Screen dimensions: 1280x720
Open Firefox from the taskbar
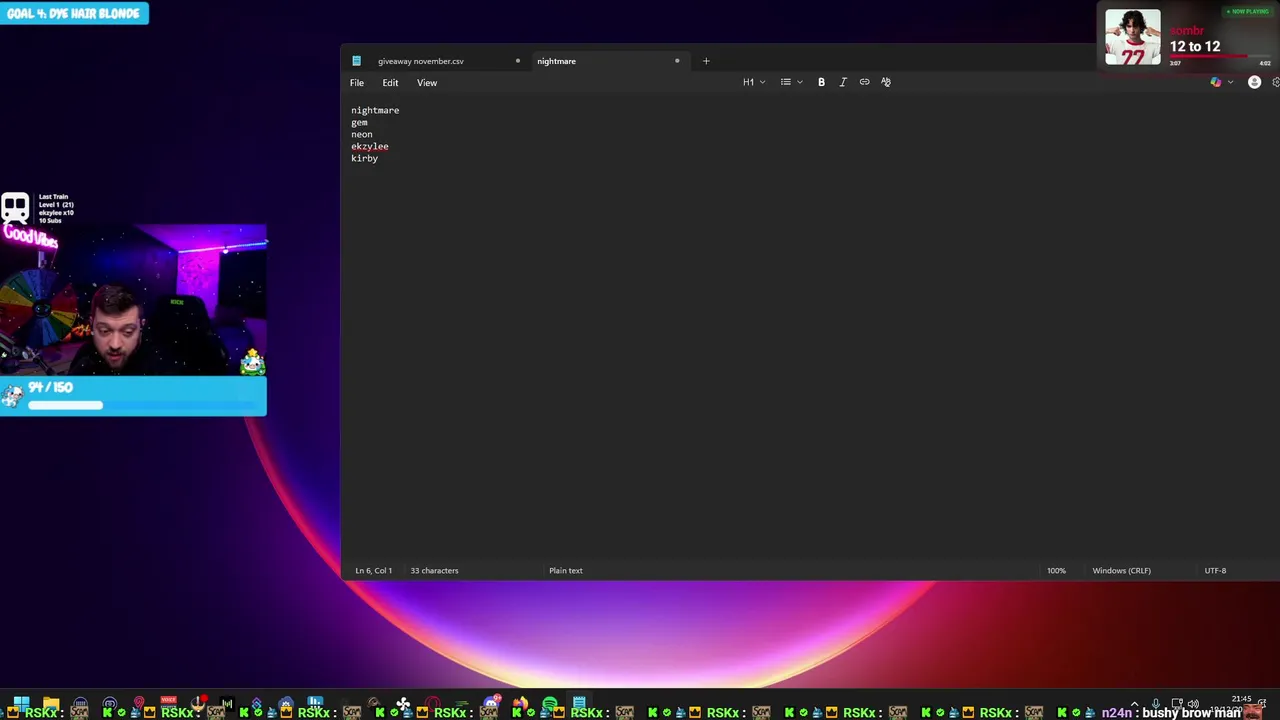coord(520,704)
